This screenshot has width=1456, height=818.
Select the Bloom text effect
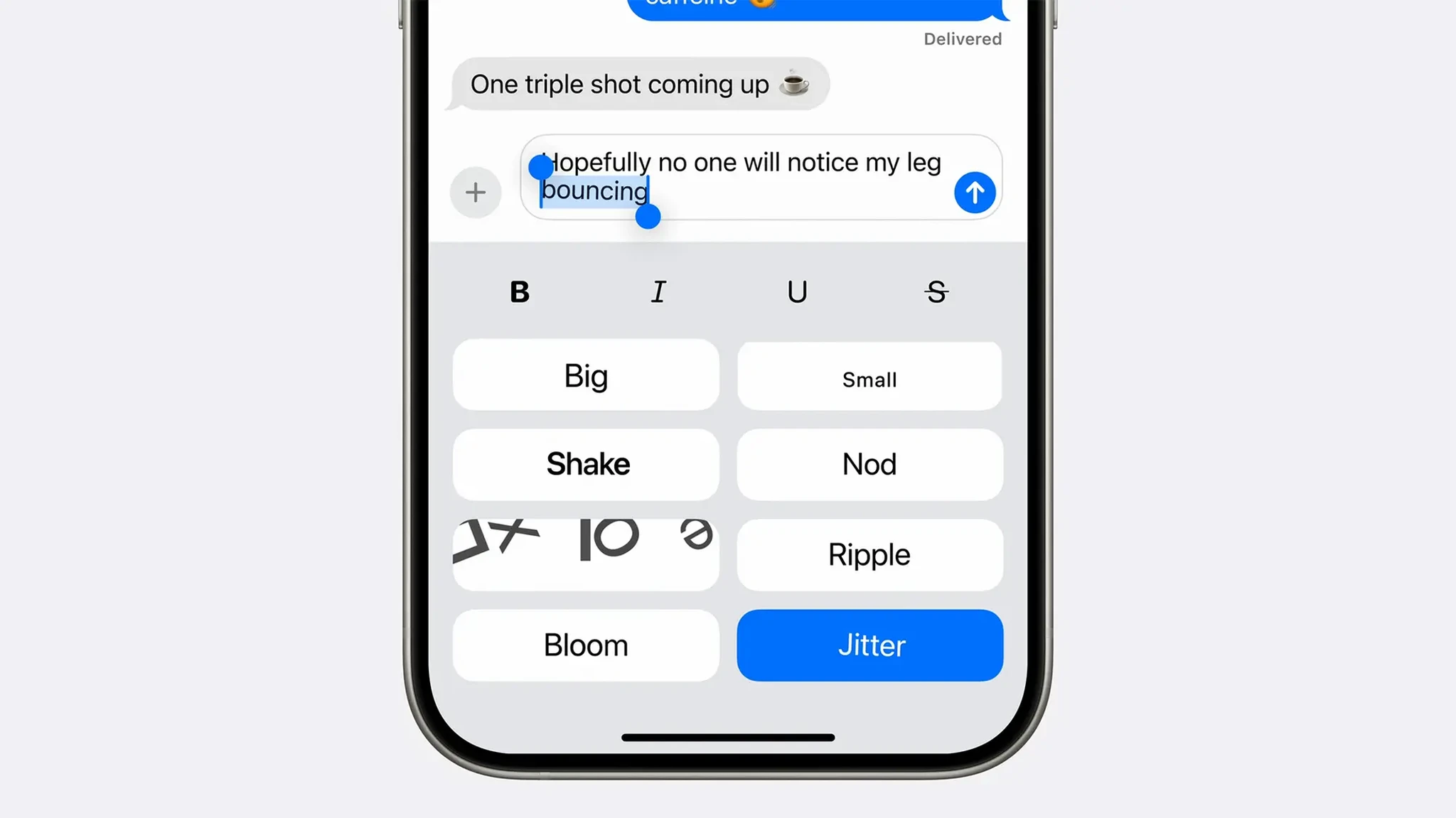click(586, 645)
